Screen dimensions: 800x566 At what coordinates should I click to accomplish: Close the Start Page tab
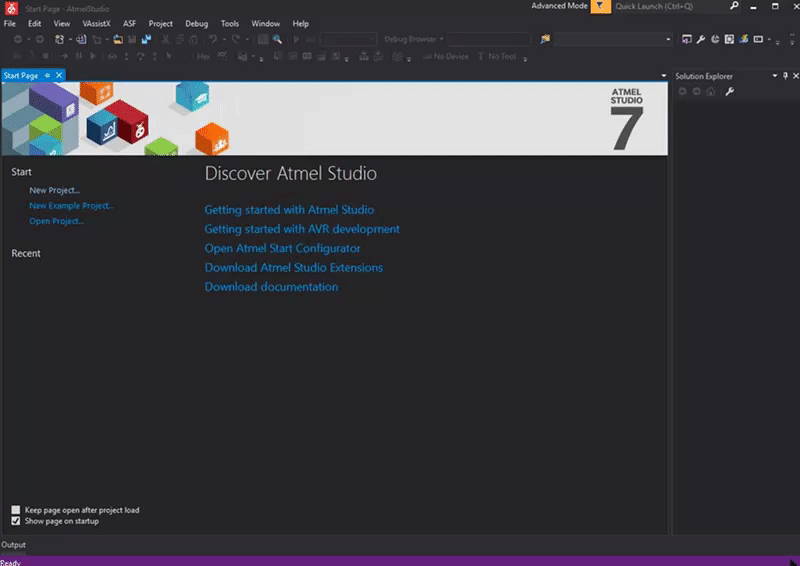[x=59, y=76]
